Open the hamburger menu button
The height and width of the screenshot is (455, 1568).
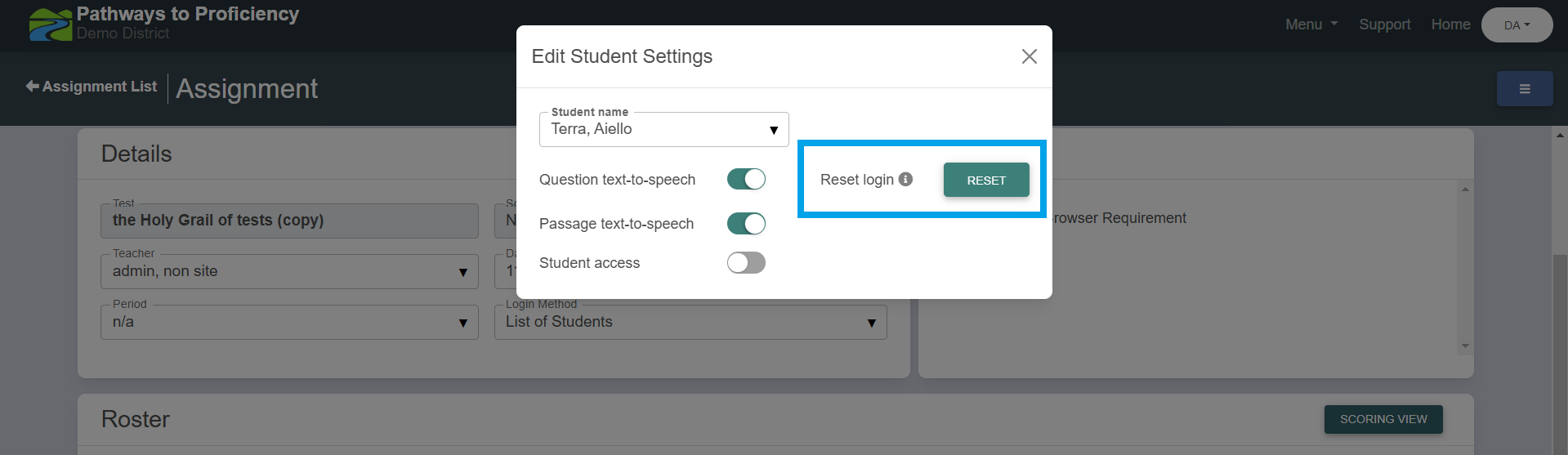(1524, 89)
